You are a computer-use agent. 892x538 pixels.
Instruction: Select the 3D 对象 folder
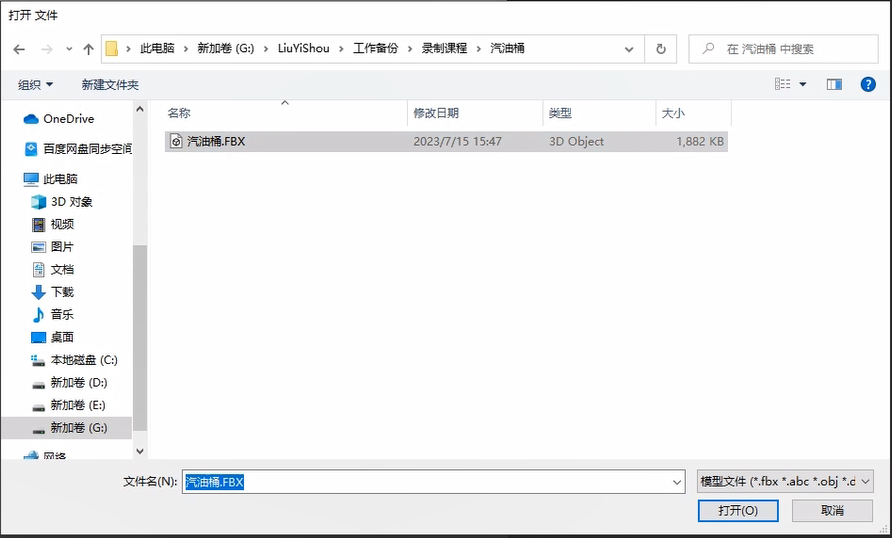pos(71,202)
